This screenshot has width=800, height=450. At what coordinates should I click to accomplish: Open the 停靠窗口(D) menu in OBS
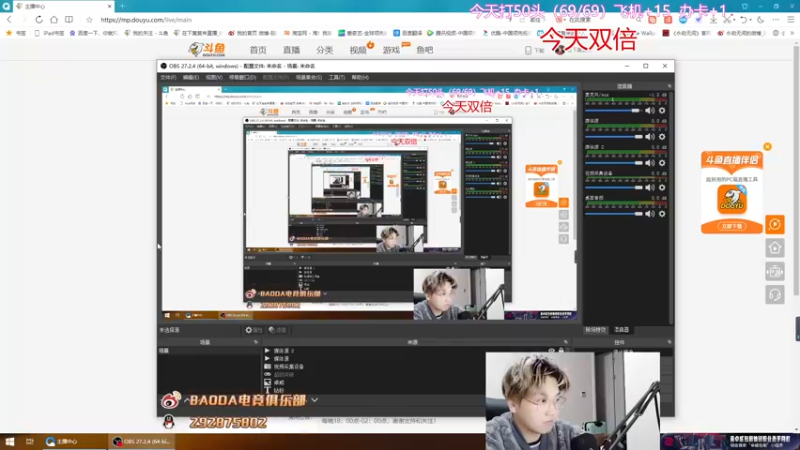(x=242, y=78)
